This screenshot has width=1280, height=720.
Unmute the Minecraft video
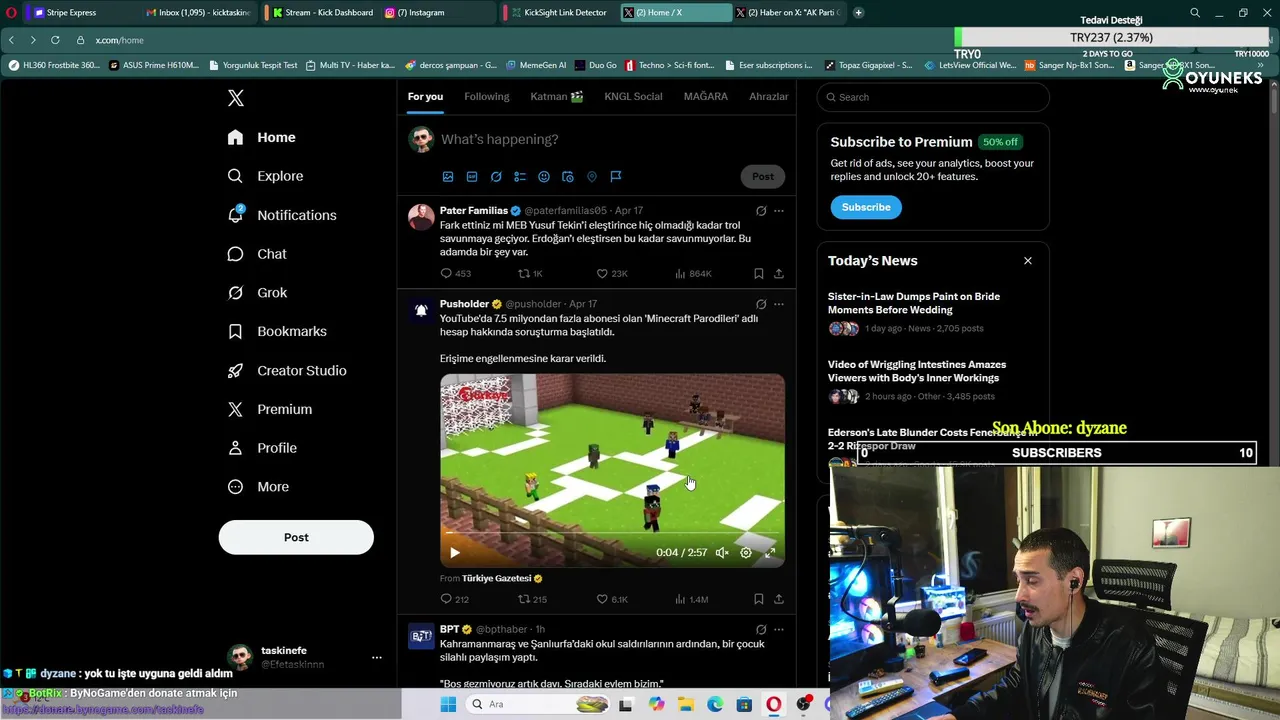[x=722, y=553]
